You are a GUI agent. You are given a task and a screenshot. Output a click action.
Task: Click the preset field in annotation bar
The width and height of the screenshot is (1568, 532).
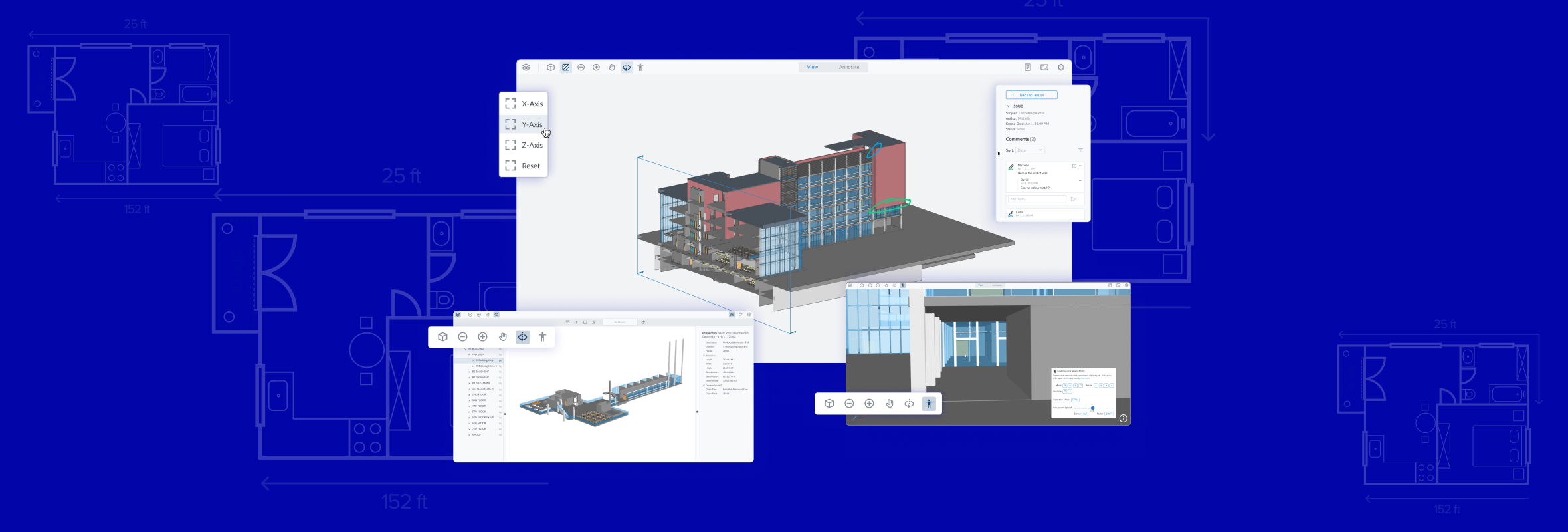click(x=620, y=322)
